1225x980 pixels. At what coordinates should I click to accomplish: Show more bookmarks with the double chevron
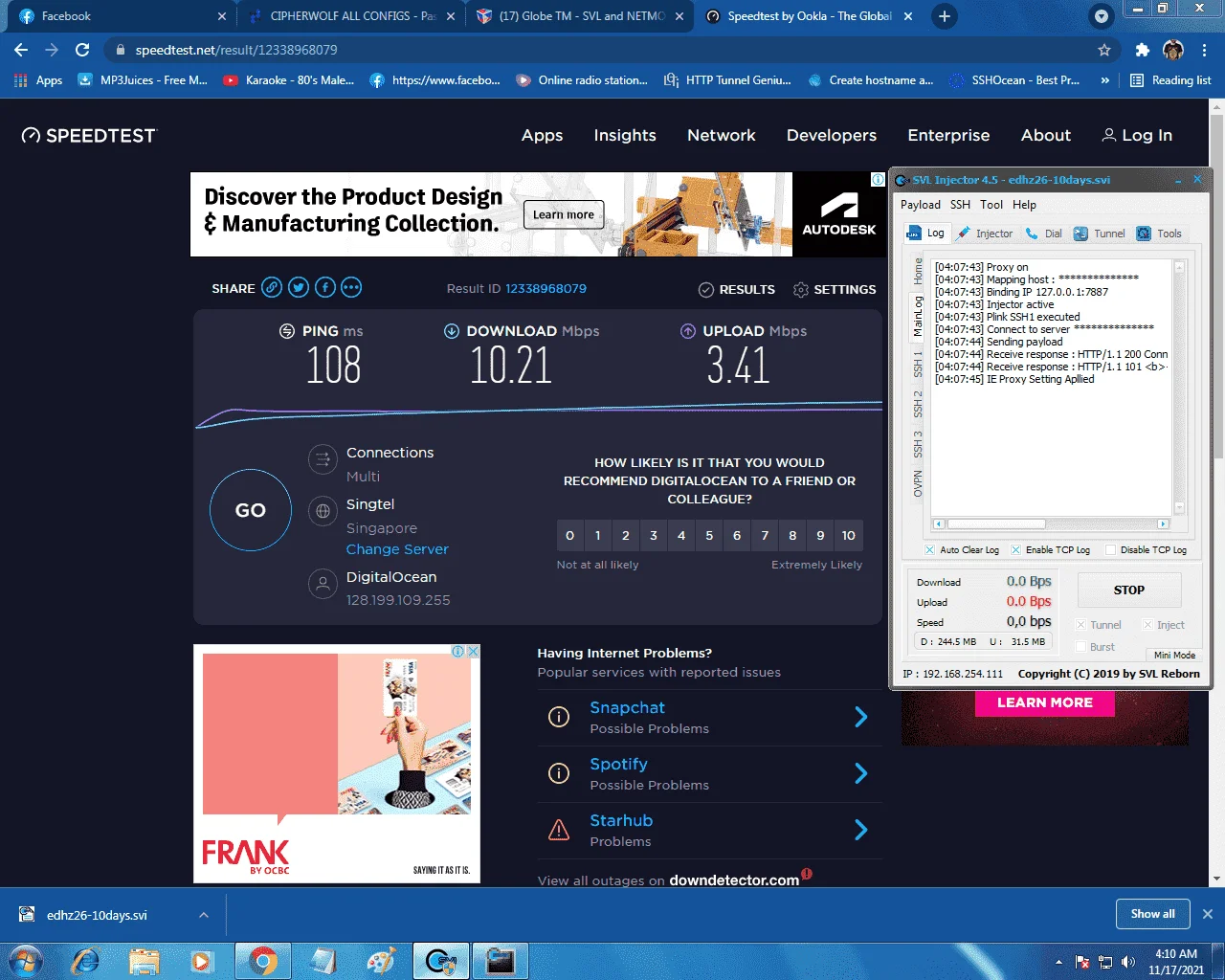point(1105,80)
